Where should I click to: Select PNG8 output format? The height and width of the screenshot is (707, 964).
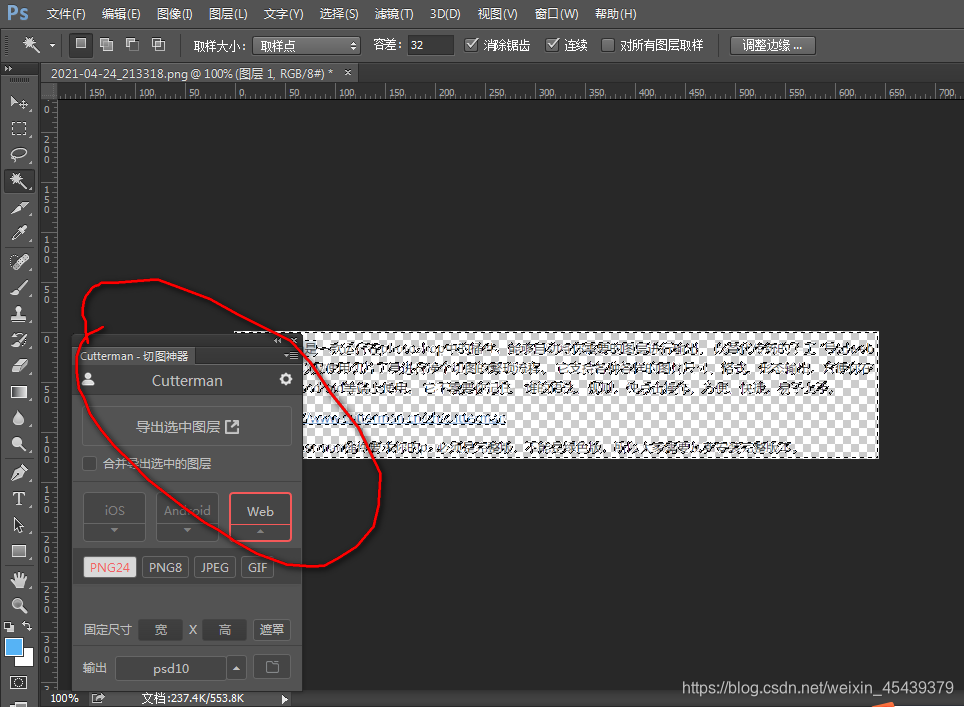click(165, 567)
